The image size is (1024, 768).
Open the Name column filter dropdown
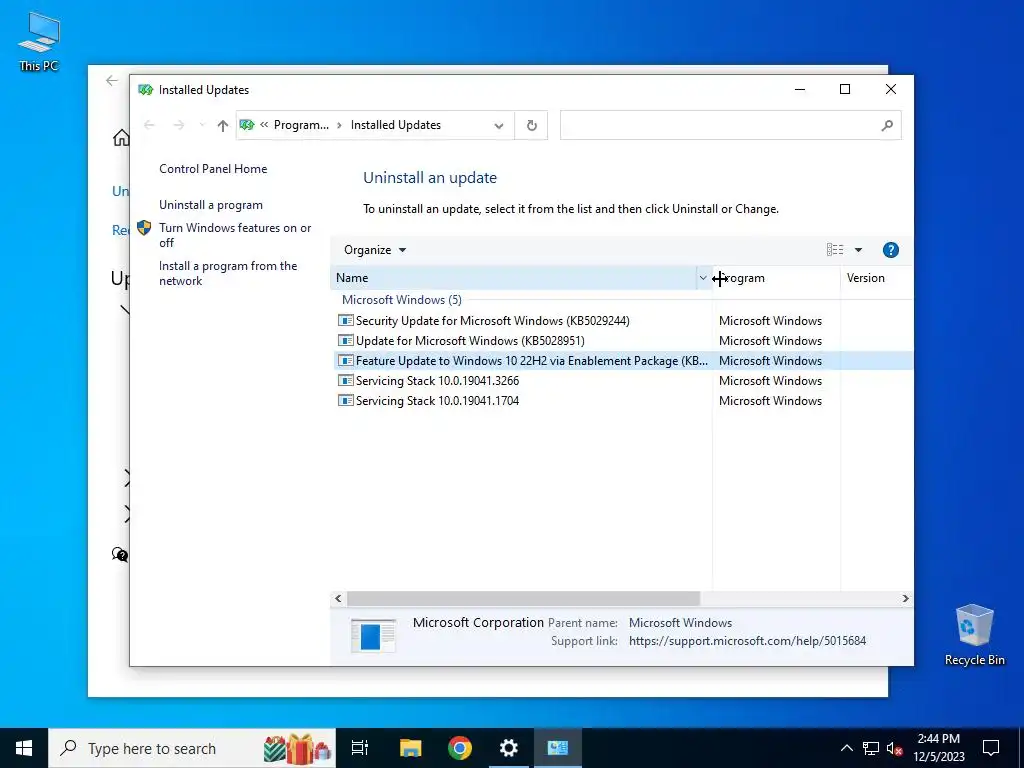click(x=703, y=278)
